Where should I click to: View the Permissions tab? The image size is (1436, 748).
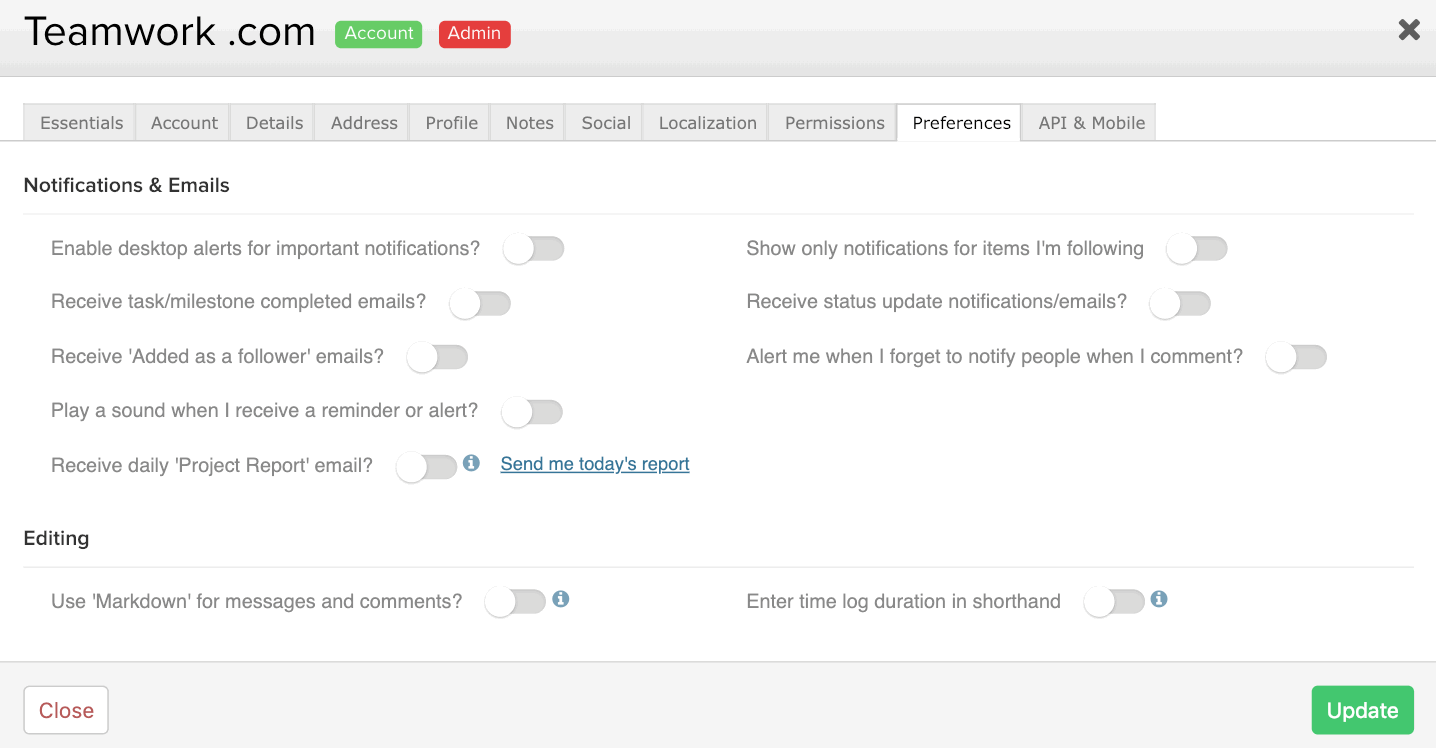click(834, 123)
